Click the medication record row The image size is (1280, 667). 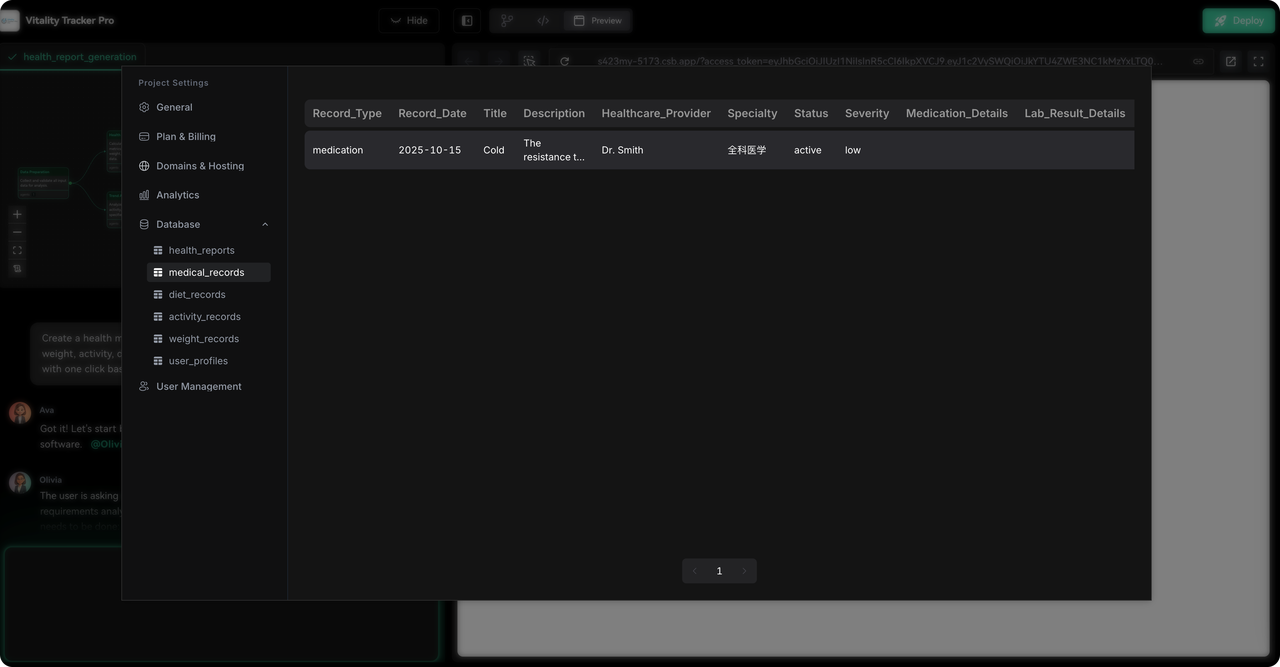coord(719,150)
